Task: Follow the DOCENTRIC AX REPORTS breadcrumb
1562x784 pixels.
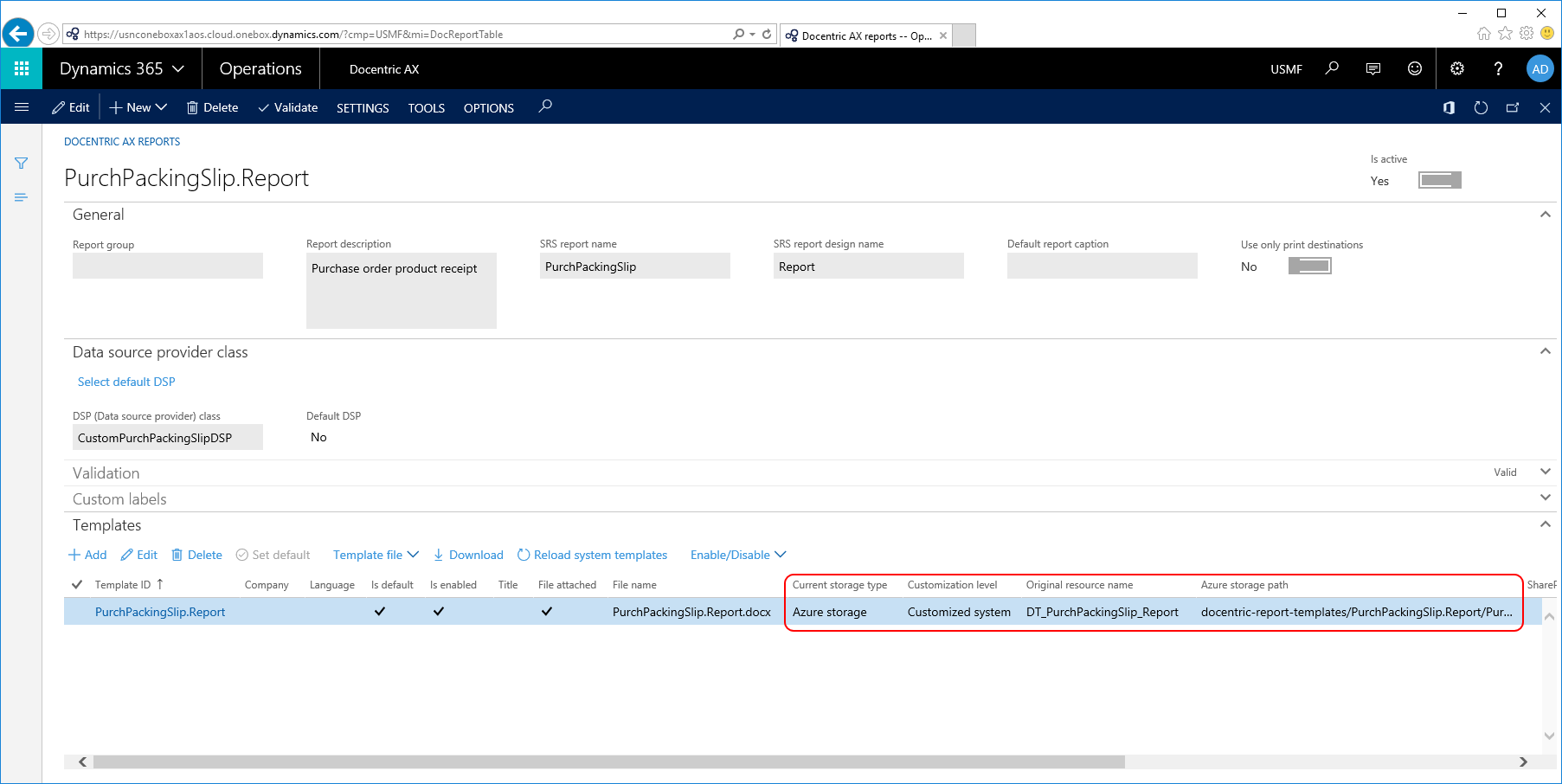Action: [x=122, y=142]
